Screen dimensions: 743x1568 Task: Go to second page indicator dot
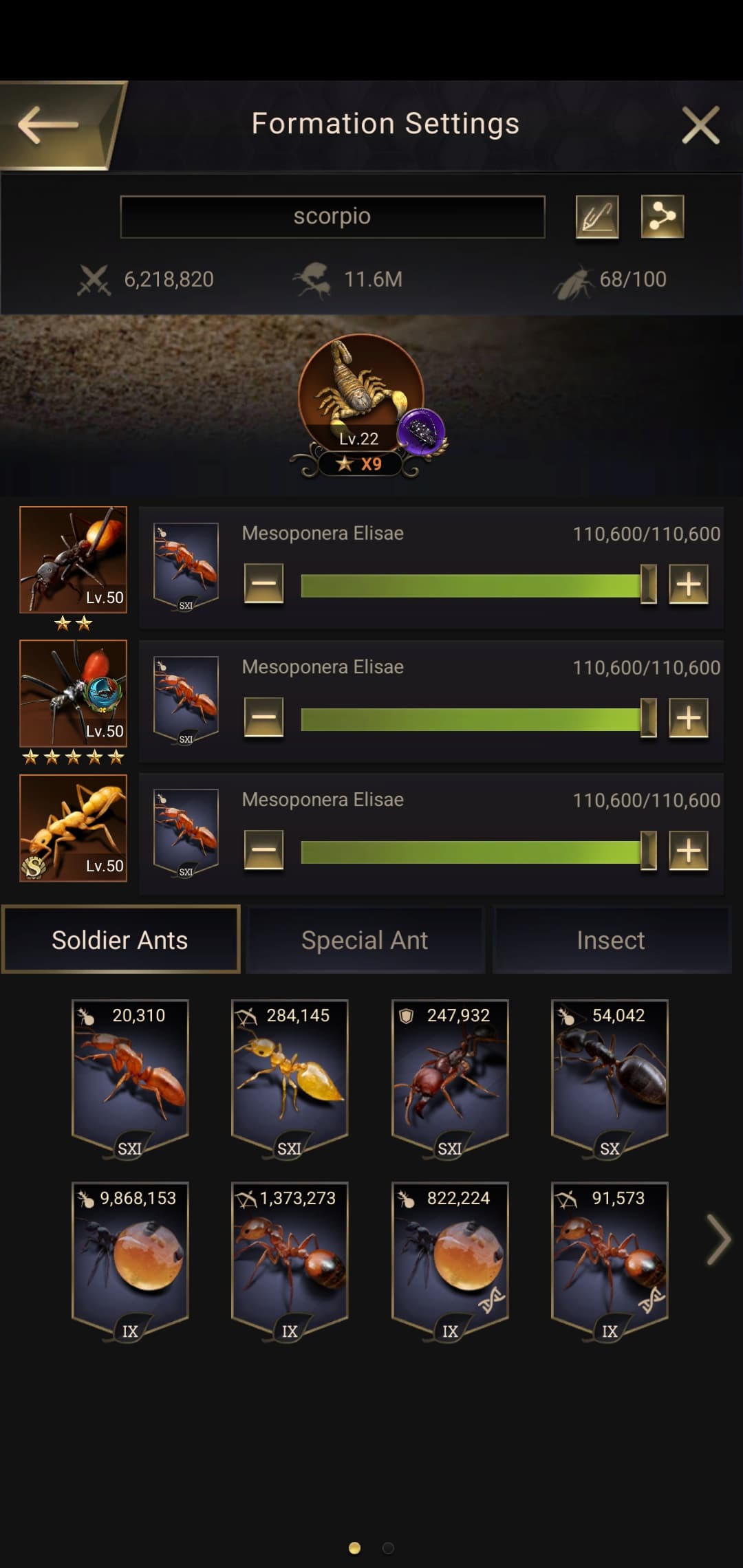tap(388, 1548)
